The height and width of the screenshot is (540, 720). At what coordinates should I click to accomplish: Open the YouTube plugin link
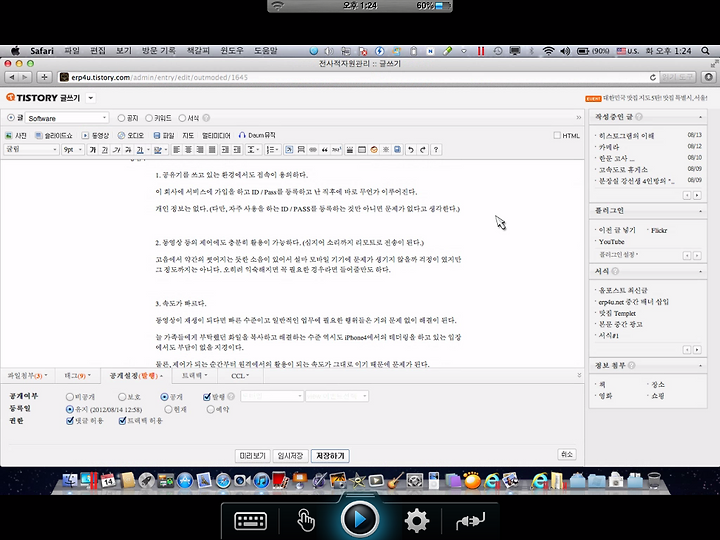pyautogui.click(x=611, y=242)
